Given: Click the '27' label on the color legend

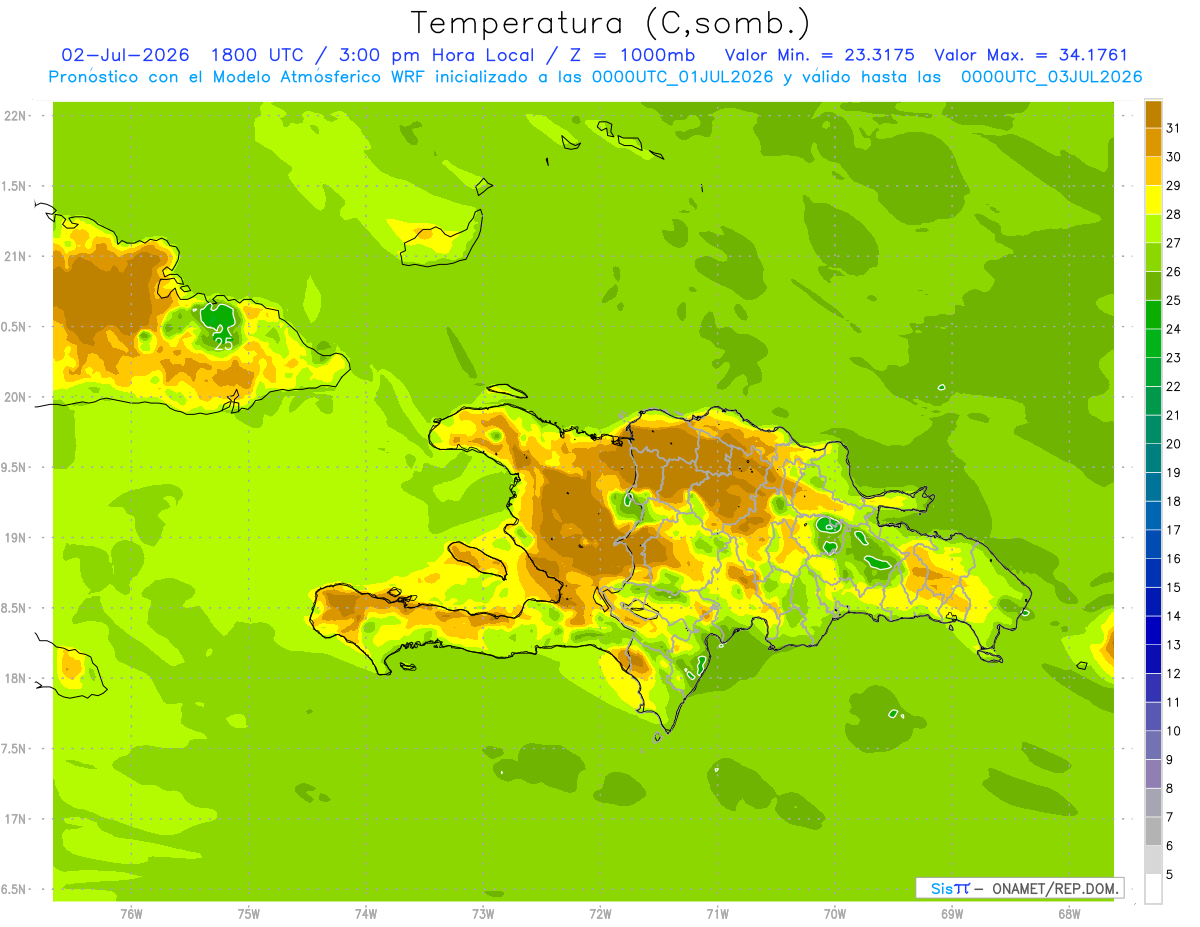Looking at the screenshot, I should [1173, 243].
